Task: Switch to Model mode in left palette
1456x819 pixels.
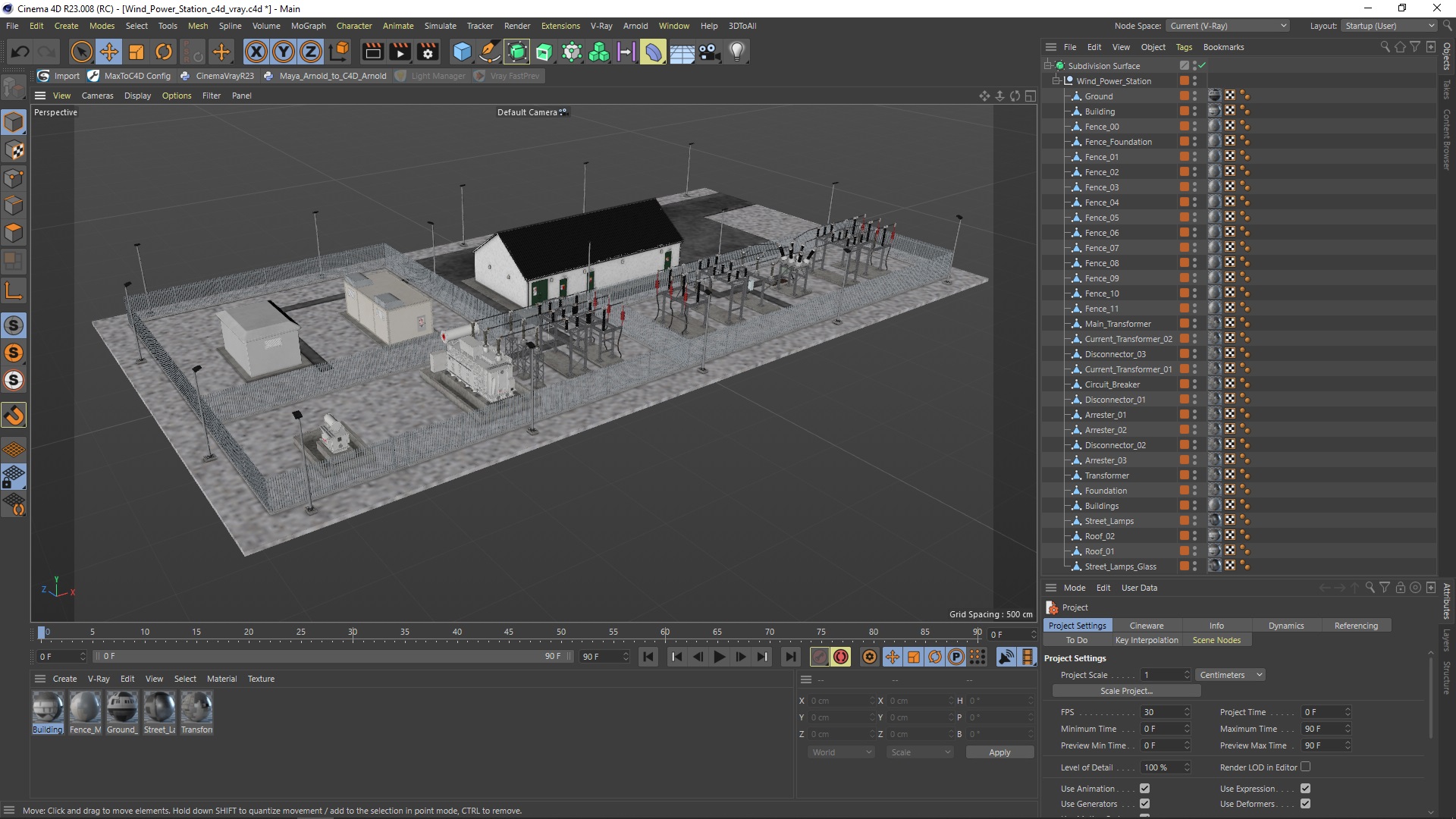Action: 14,122
